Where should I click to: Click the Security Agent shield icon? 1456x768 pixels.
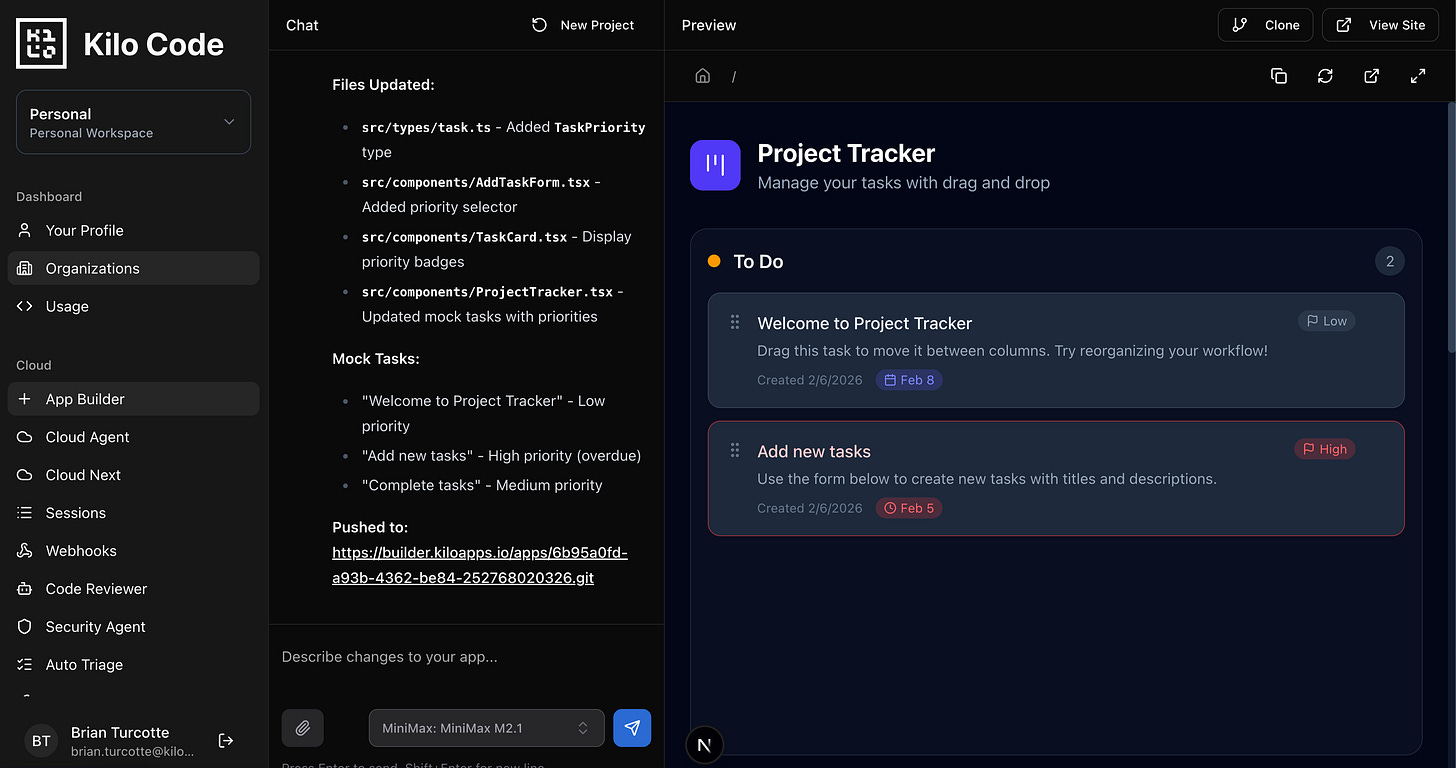coord(25,627)
